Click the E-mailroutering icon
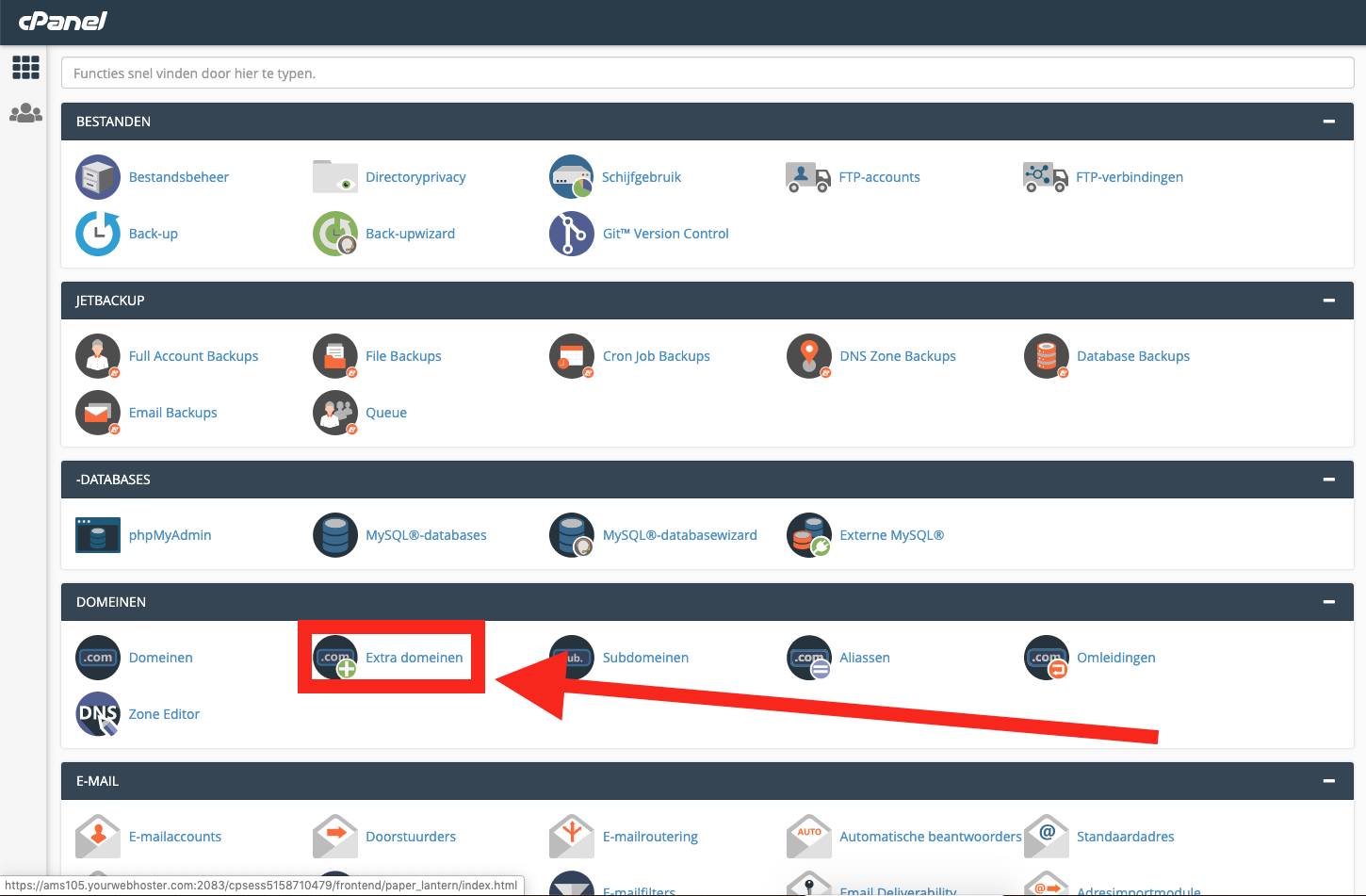The width and height of the screenshot is (1366, 896). [572, 837]
